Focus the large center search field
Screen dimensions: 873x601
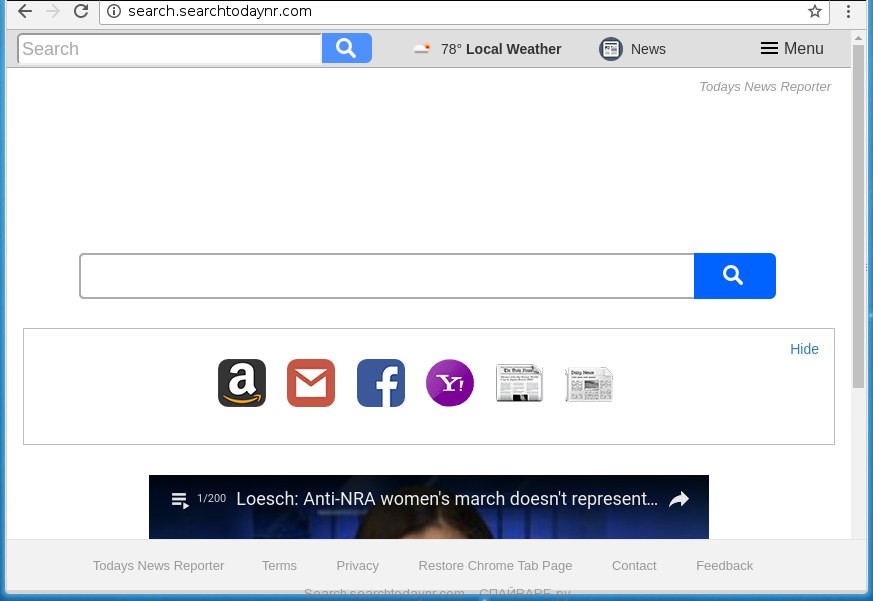(387, 276)
